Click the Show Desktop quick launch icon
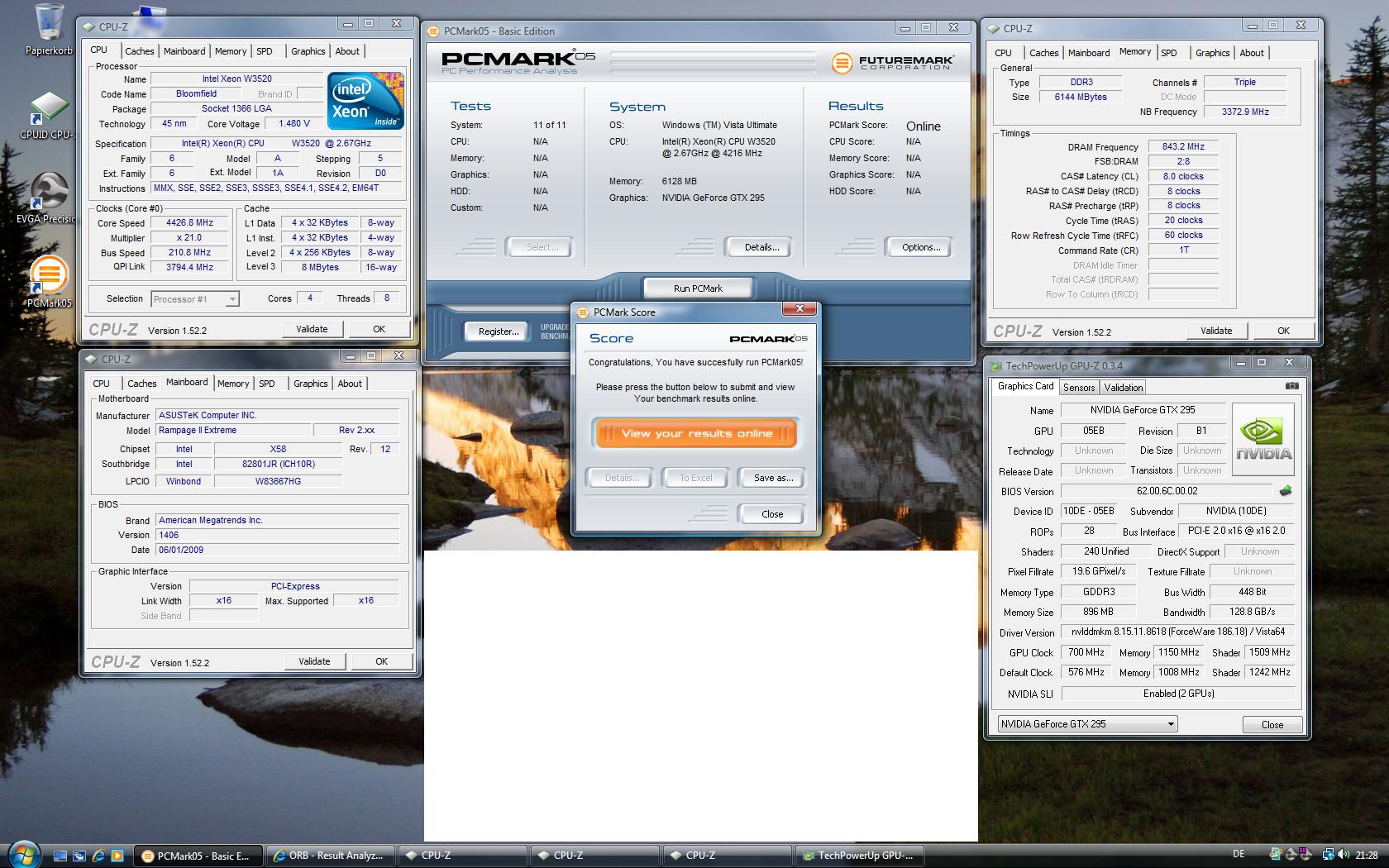The image size is (1389, 868). pos(60,856)
